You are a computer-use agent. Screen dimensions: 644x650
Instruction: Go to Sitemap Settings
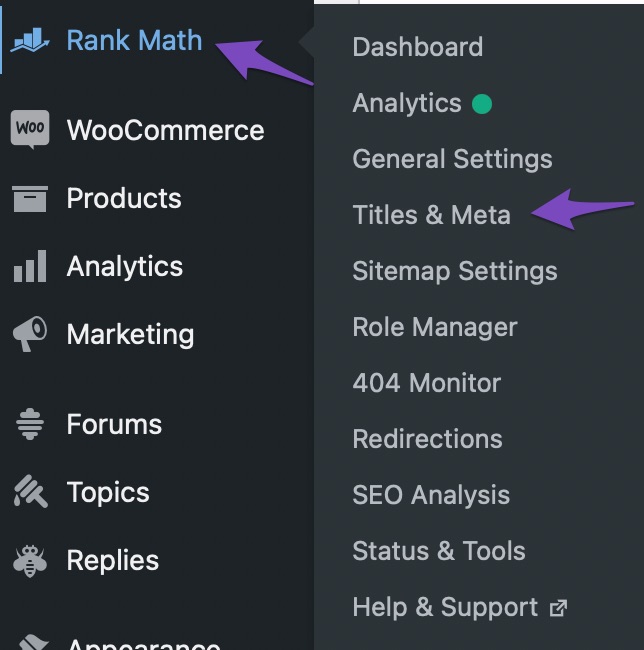click(x=455, y=271)
